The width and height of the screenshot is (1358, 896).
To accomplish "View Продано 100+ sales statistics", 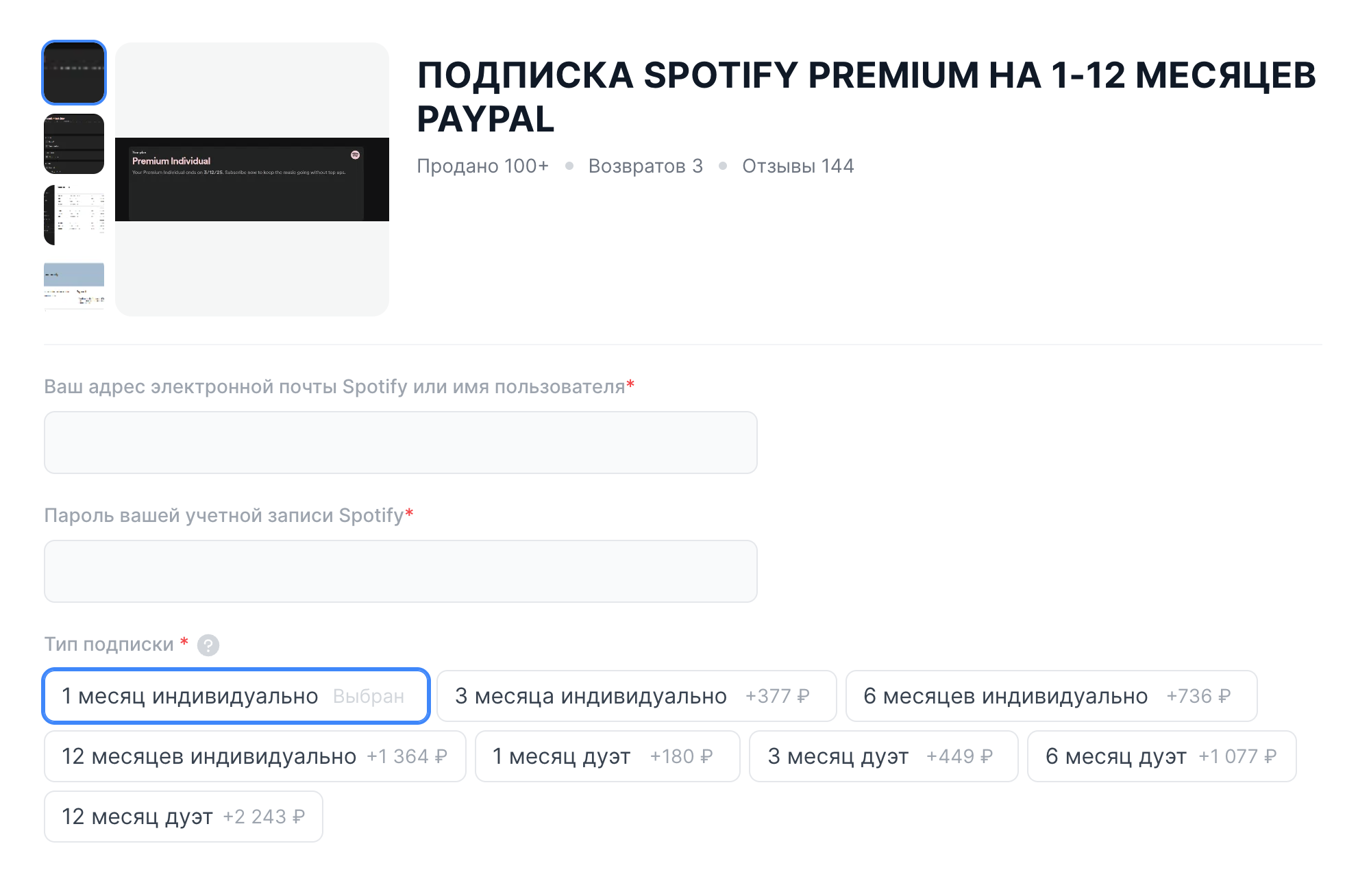I will [x=482, y=165].
